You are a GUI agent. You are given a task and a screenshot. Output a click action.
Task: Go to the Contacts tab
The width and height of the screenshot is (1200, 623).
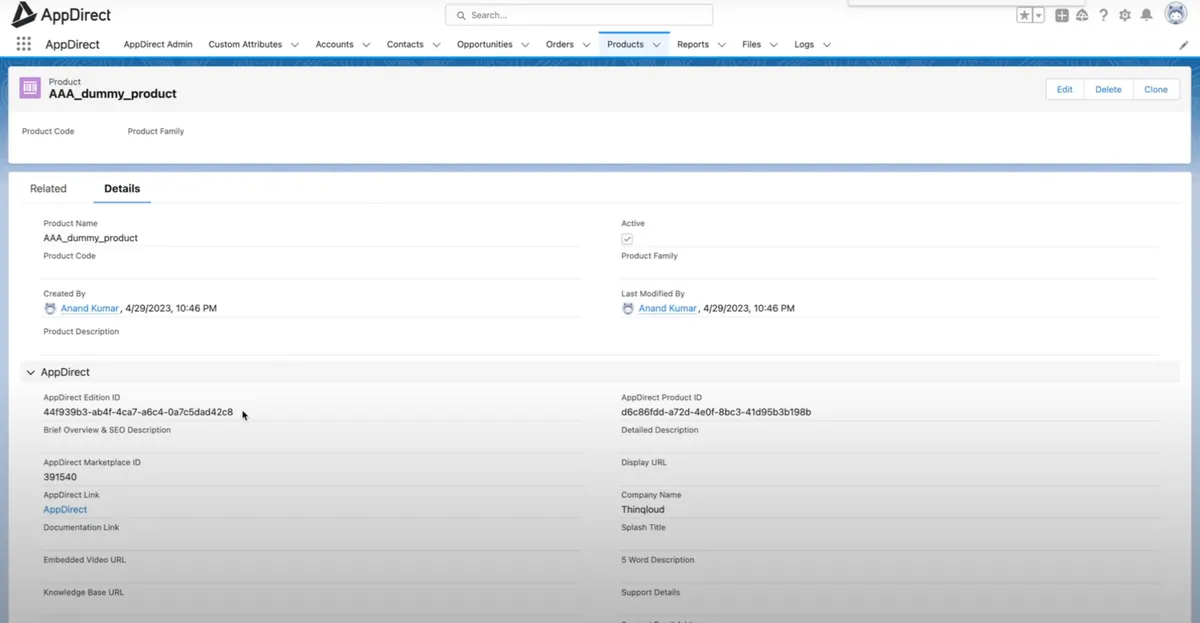[x=405, y=45]
